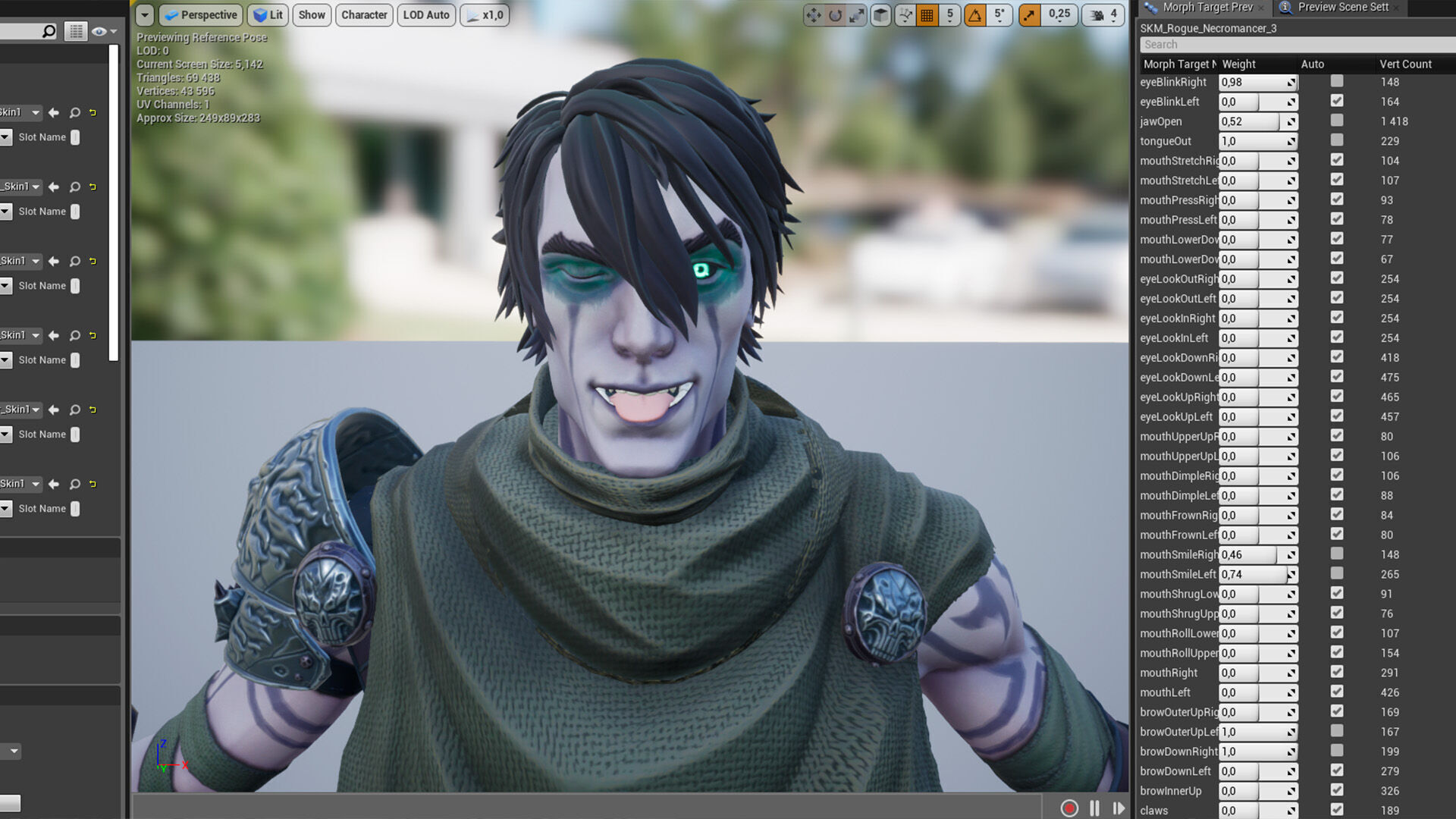This screenshot has width=1456, height=819.
Task: Select the scale gizmo tool
Action: (857, 15)
